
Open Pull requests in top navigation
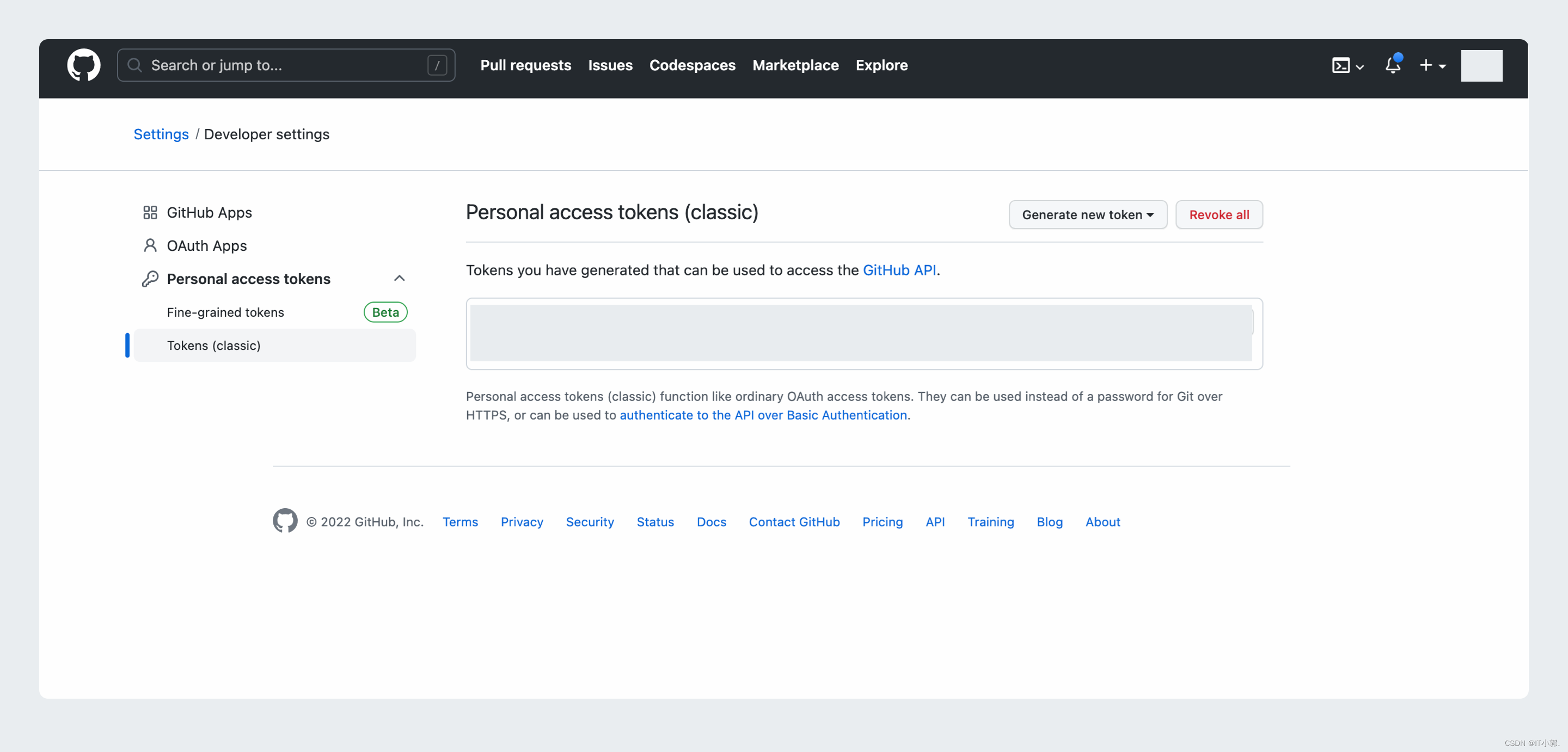[x=525, y=65]
